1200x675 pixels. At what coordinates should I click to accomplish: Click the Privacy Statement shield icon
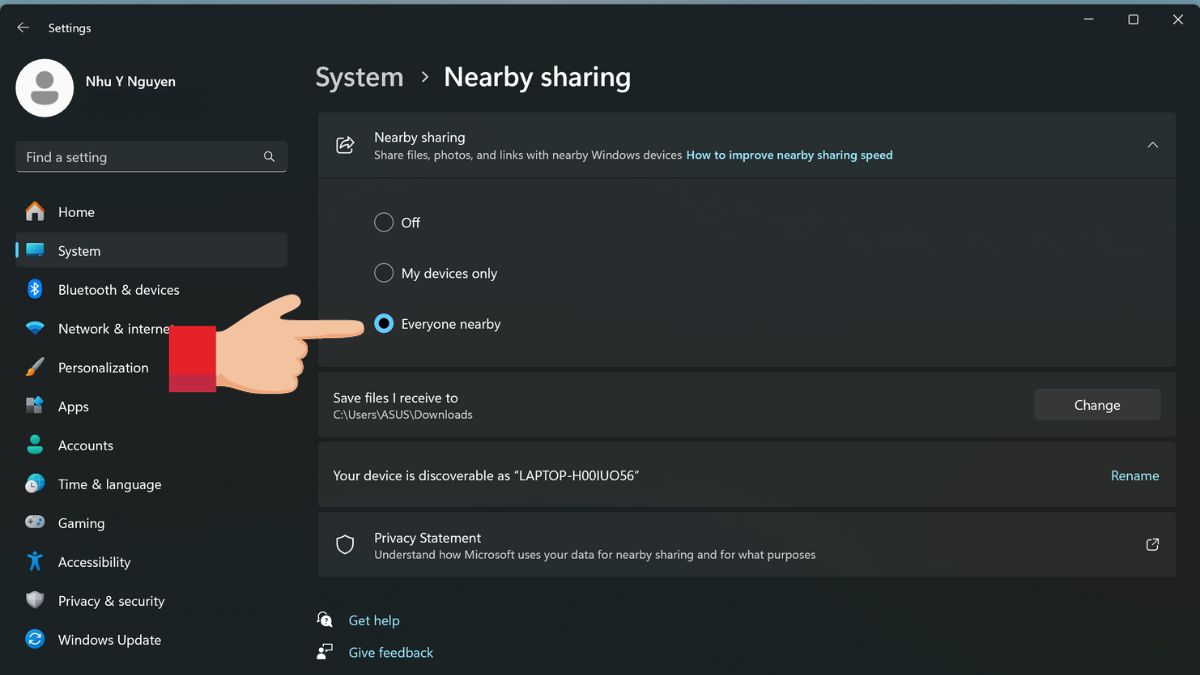[345, 544]
